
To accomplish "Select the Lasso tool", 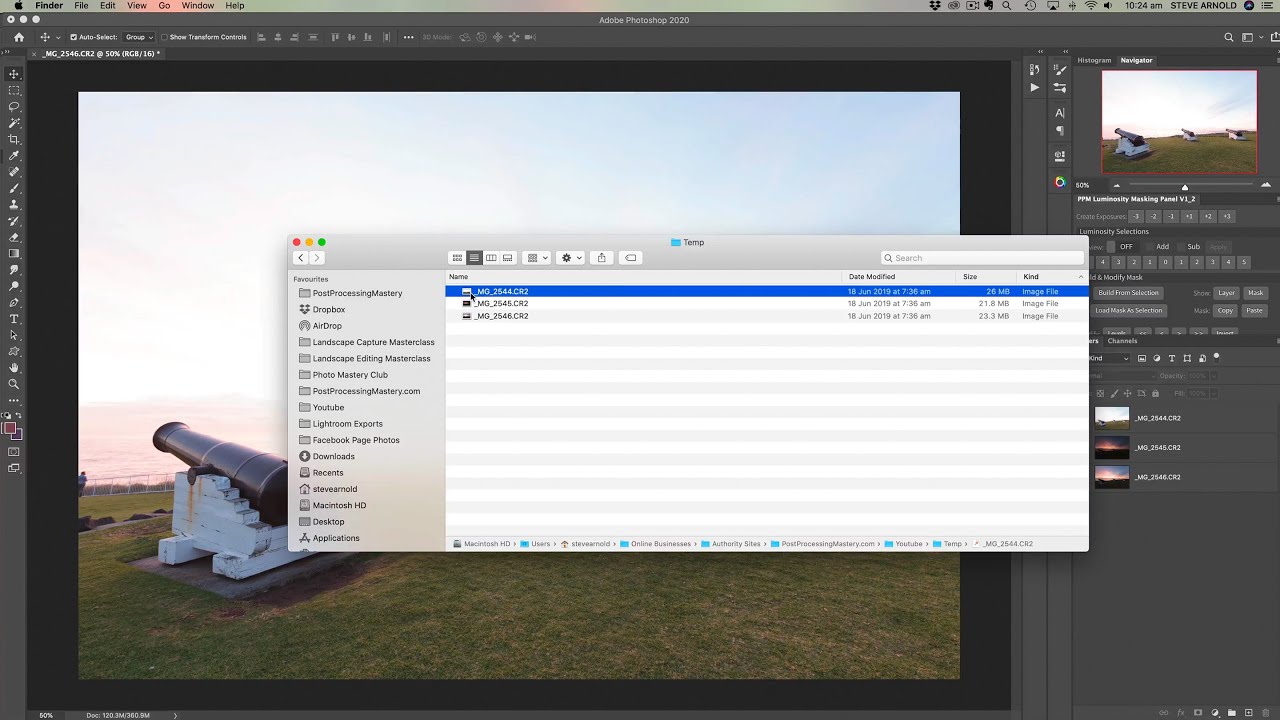I will (x=14, y=106).
